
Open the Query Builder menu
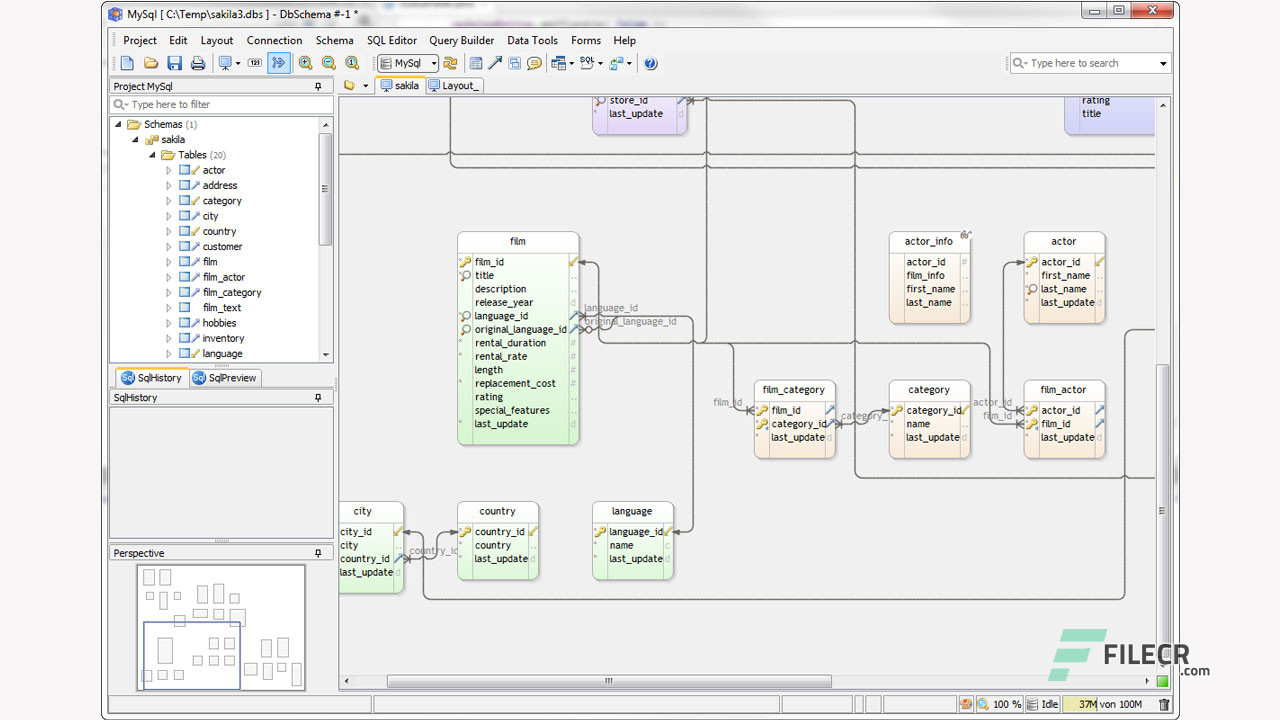[x=462, y=41]
